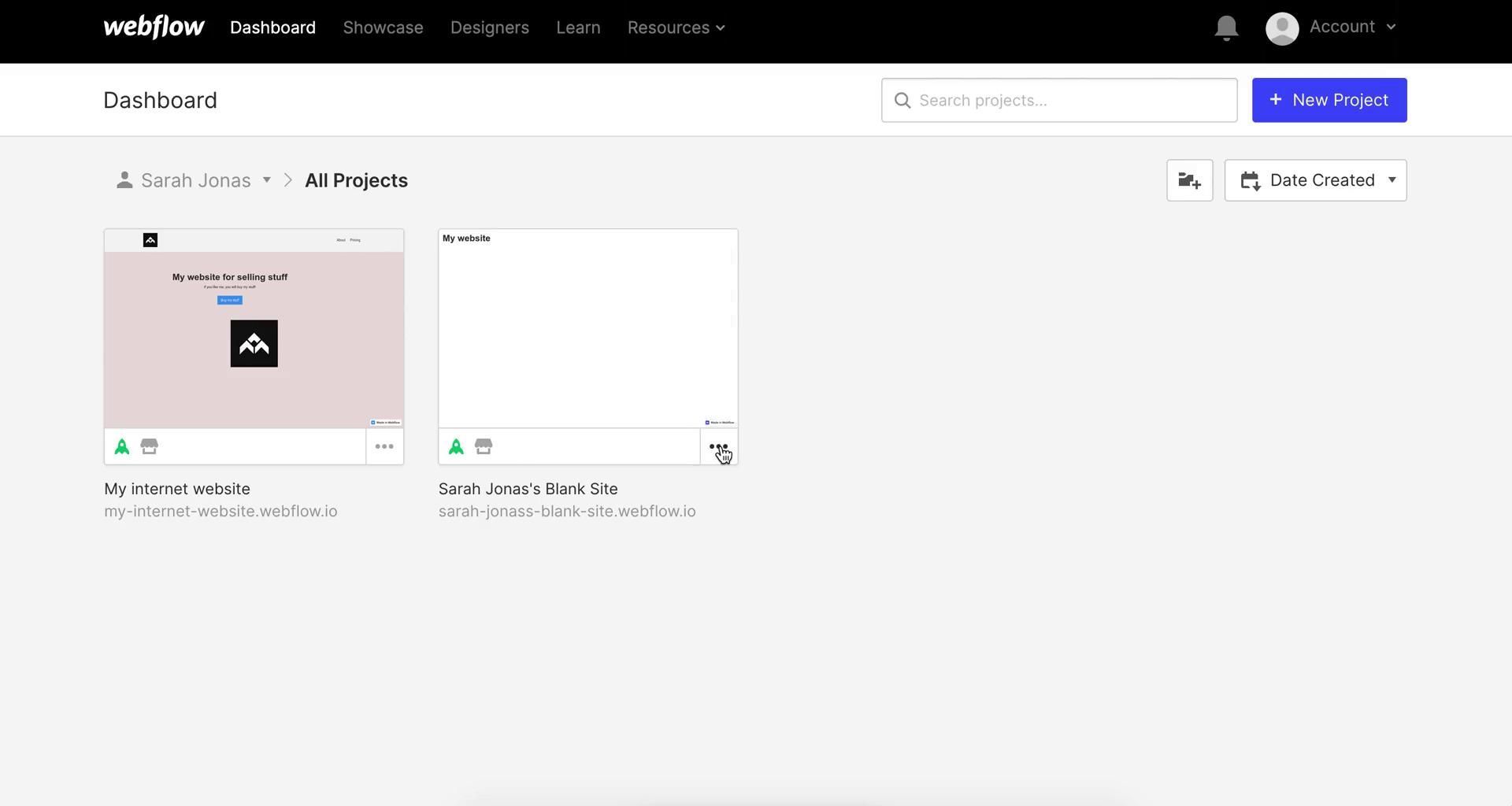
Task: Click the account avatar icon
Action: coord(1281,28)
